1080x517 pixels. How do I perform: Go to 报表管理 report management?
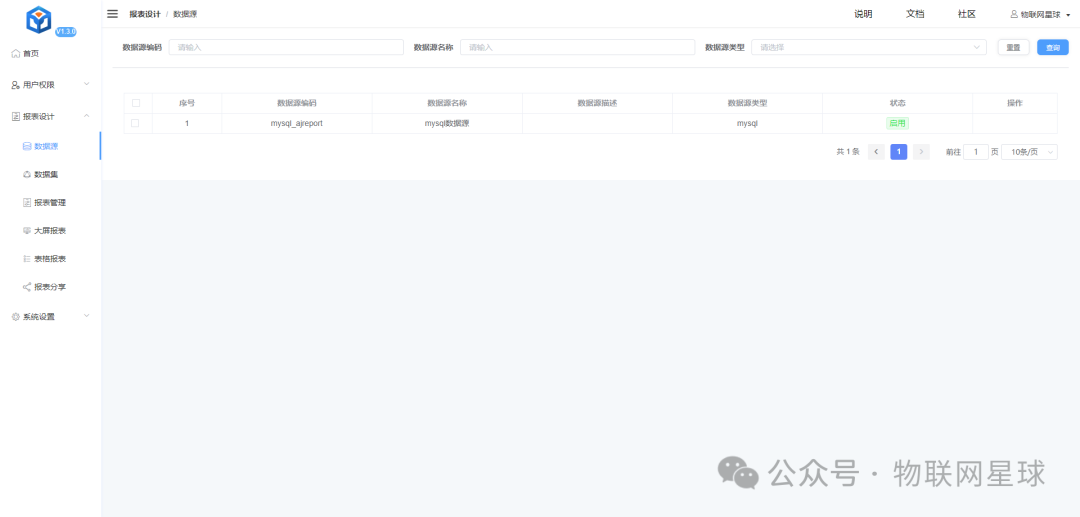pyautogui.click(x=50, y=202)
